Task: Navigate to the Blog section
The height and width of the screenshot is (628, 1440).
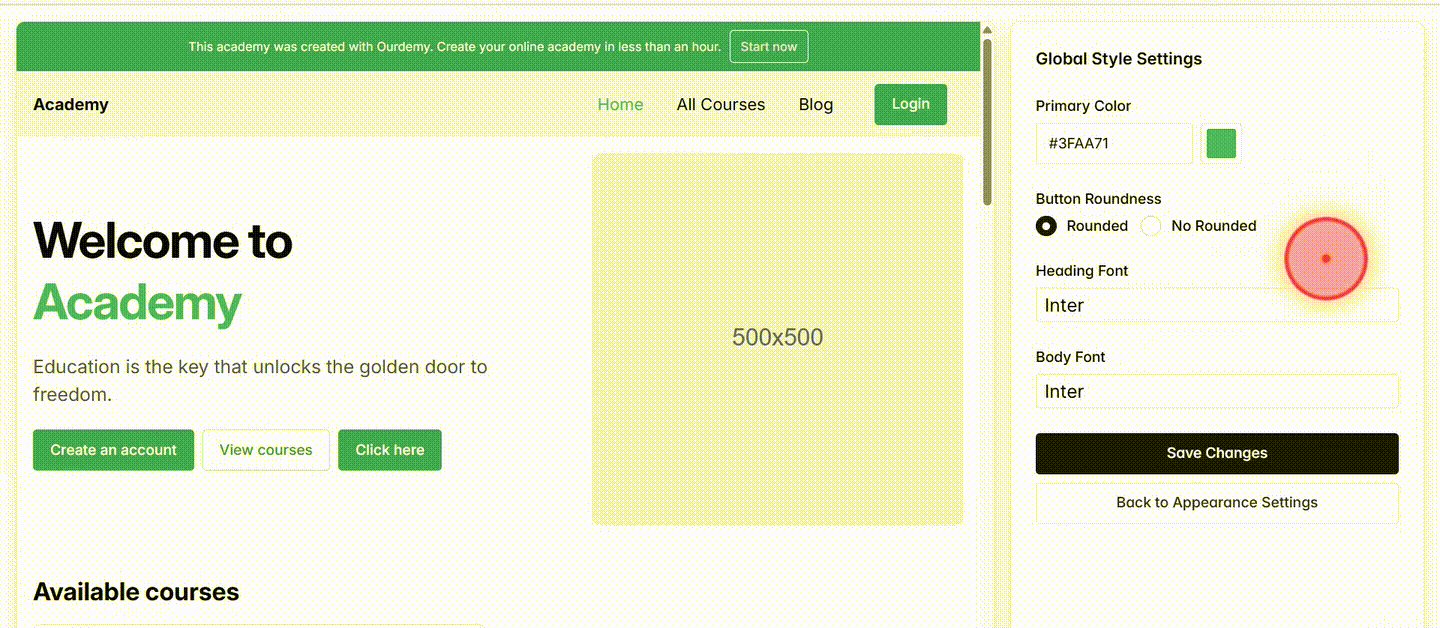Action: (x=815, y=104)
